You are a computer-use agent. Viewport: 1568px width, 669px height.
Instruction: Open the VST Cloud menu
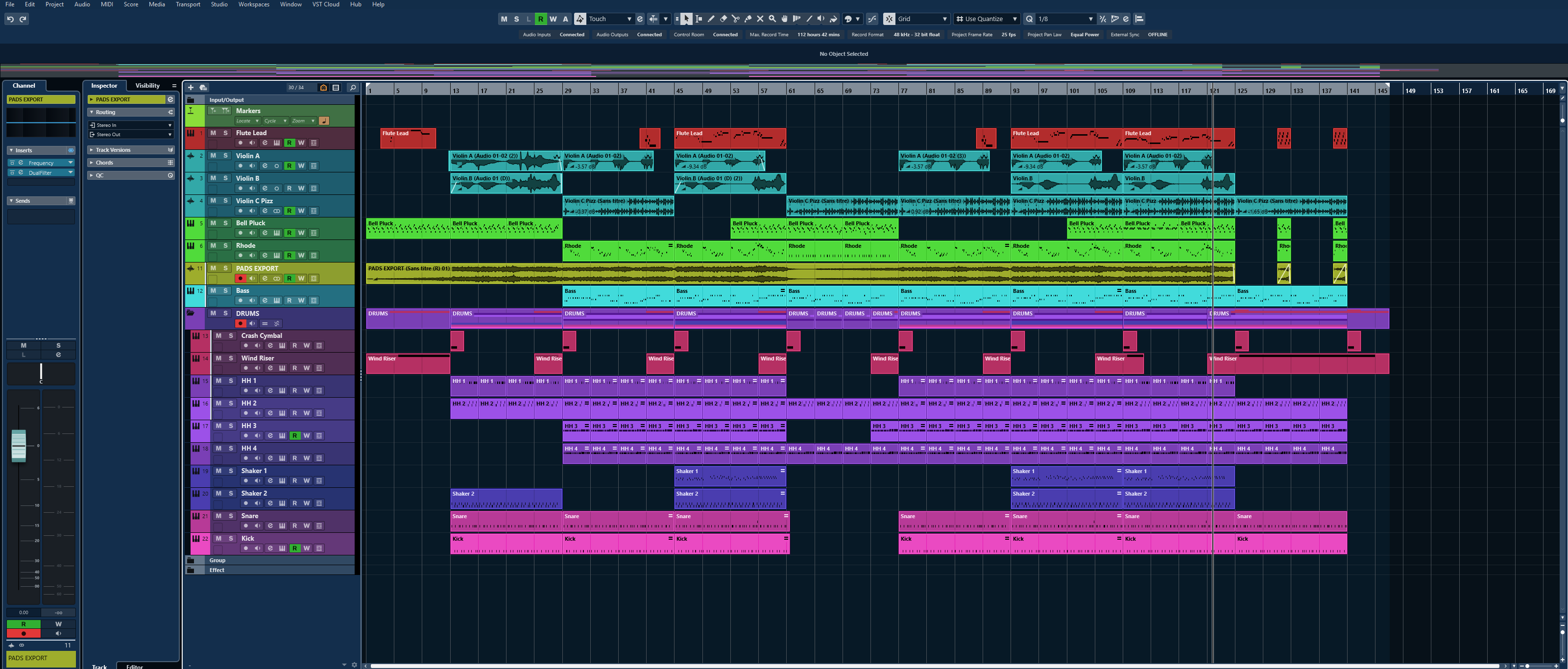pyautogui.click(x=326, y=4)
